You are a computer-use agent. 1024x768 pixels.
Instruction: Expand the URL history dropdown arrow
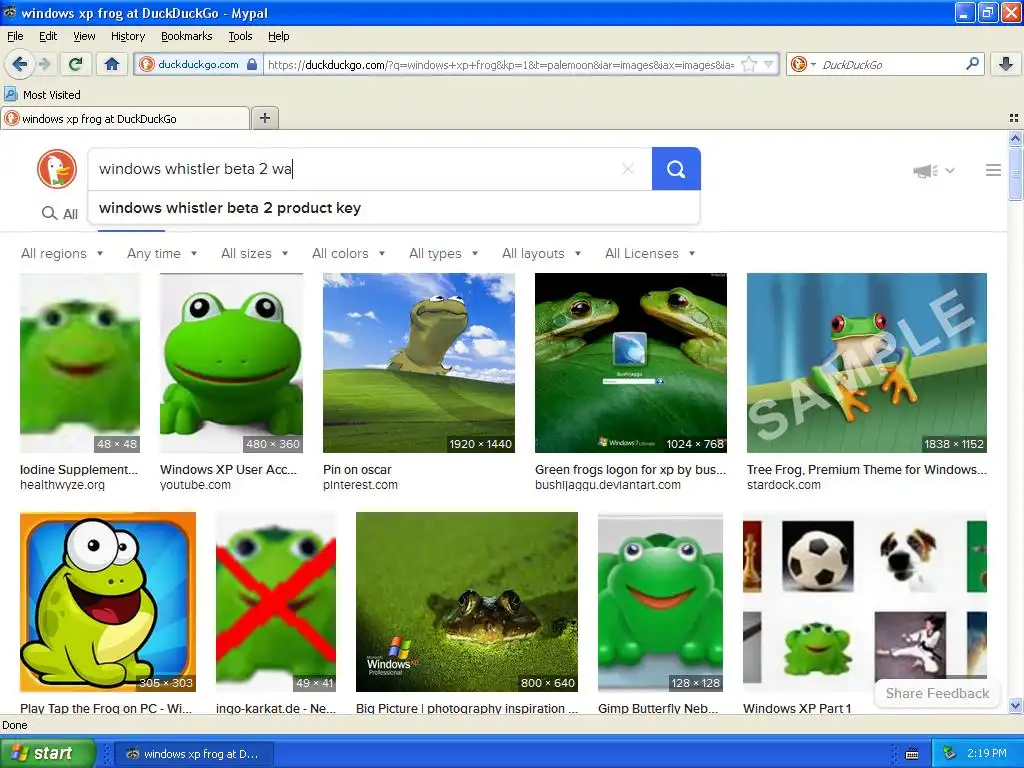click(769, 65)
